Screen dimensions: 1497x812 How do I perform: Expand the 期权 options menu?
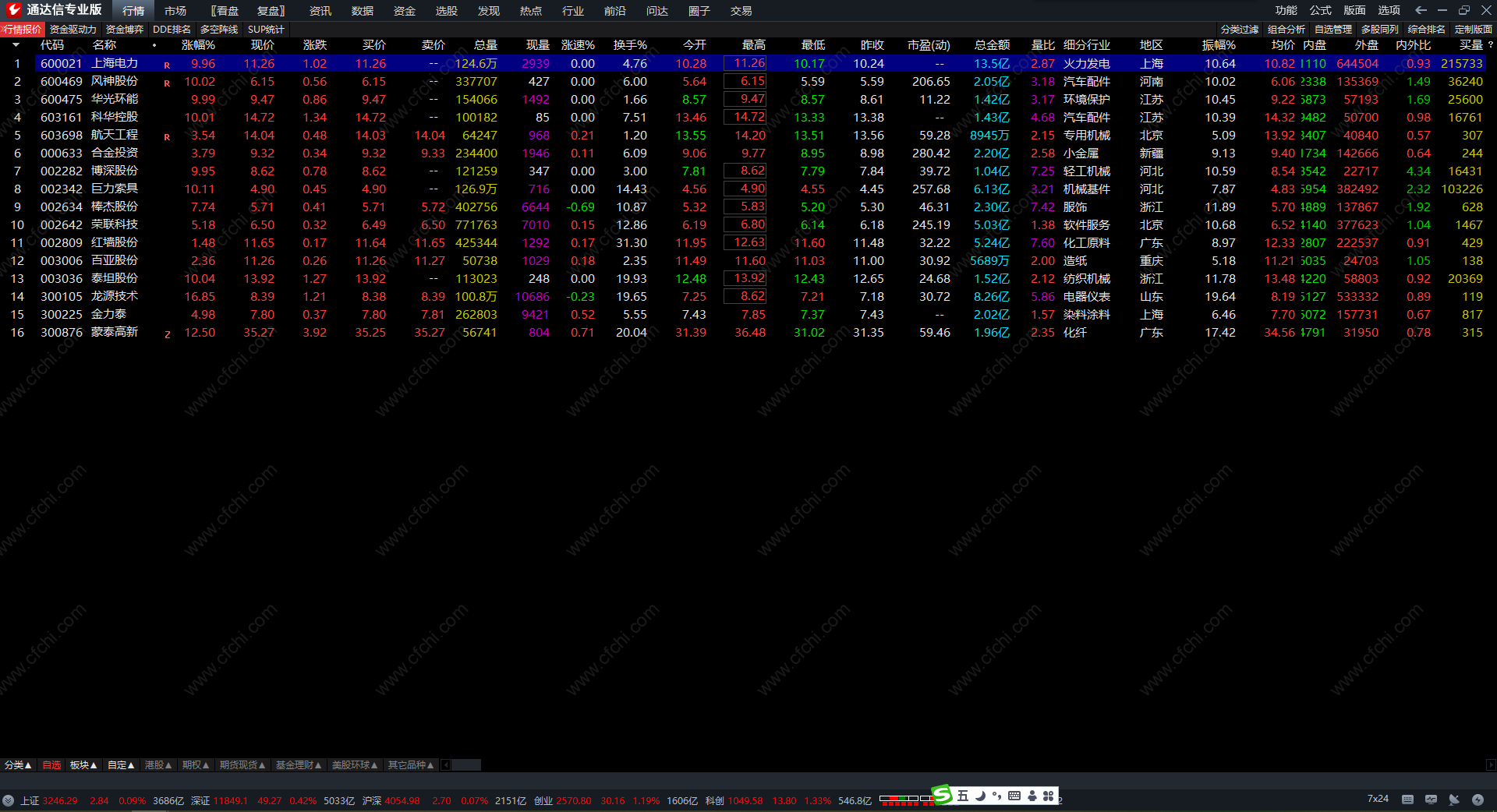coord(196,765)
